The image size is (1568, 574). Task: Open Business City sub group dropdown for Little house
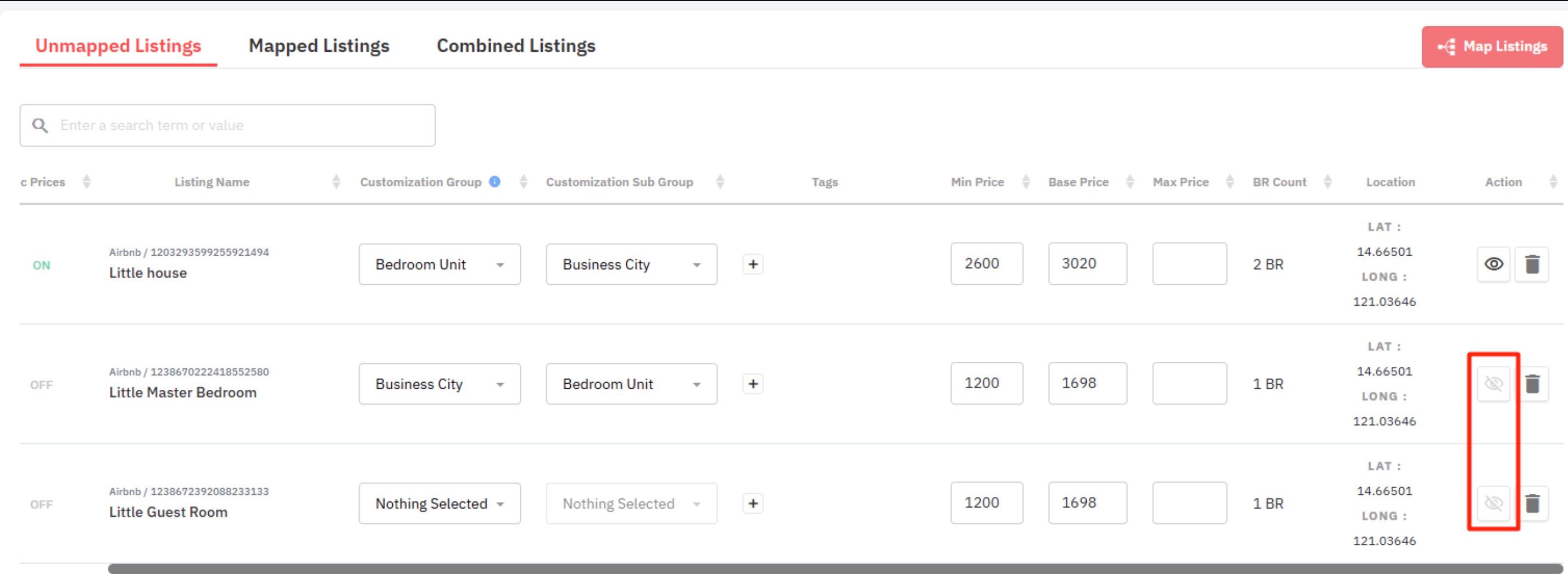click(x=631, y=264)
